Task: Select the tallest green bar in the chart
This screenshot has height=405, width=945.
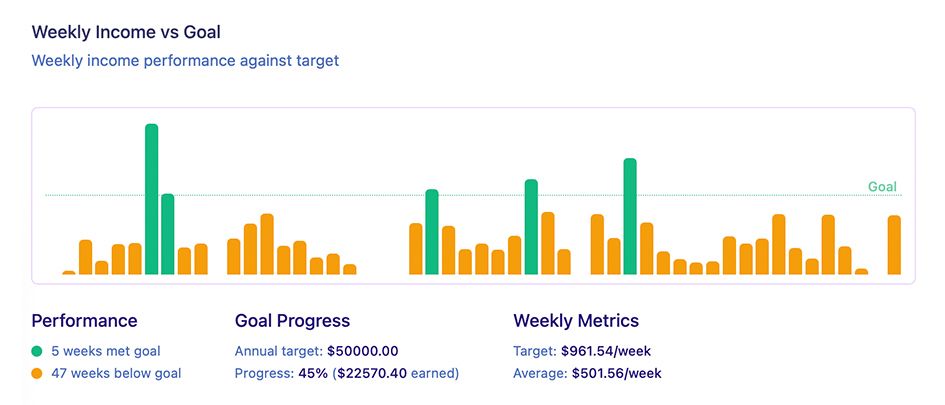Action: (x=152, y=199)
